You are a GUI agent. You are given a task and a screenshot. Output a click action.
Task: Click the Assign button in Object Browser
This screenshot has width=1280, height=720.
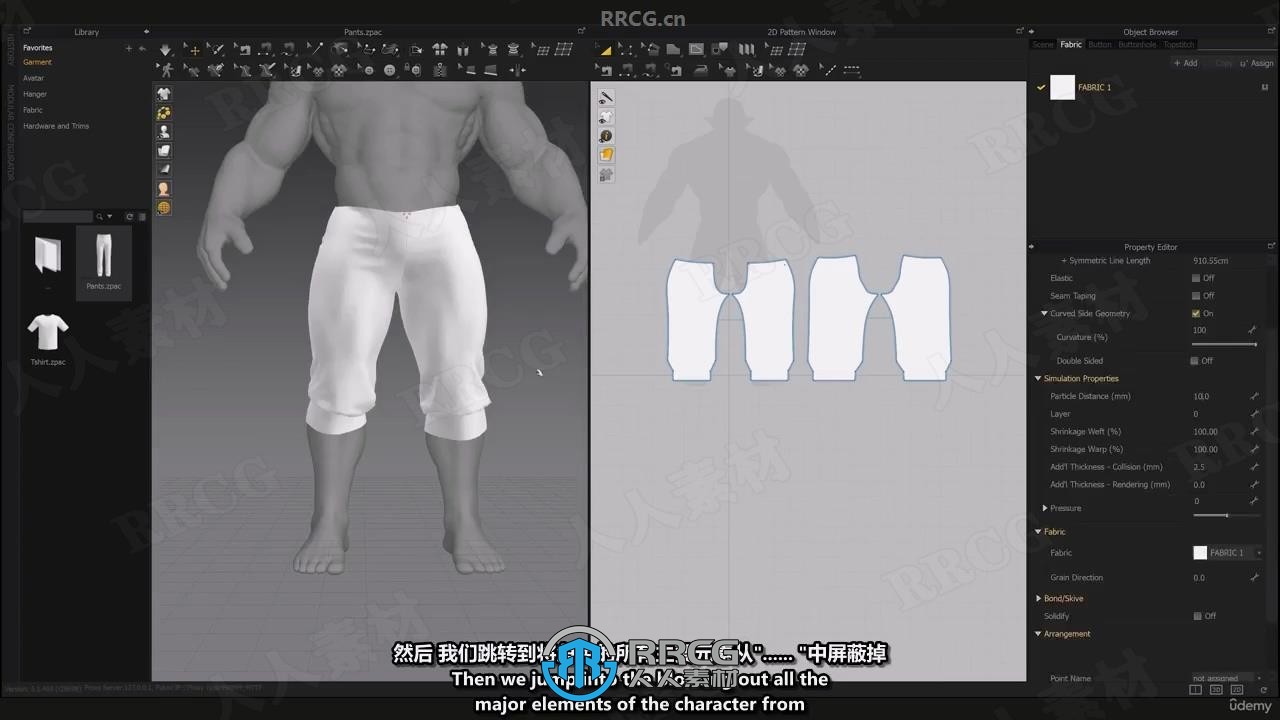tap(1259, 63)
